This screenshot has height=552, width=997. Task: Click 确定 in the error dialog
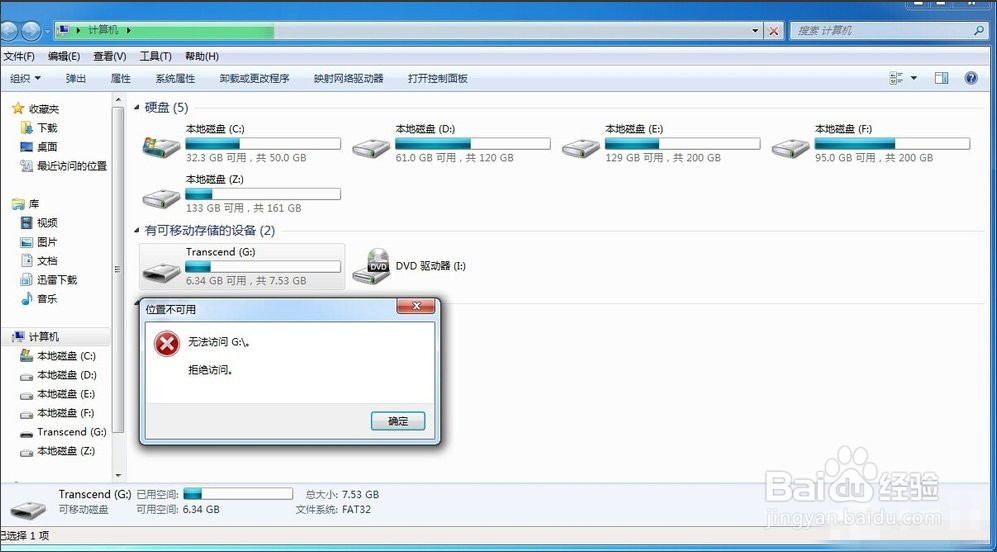(398, 421)
